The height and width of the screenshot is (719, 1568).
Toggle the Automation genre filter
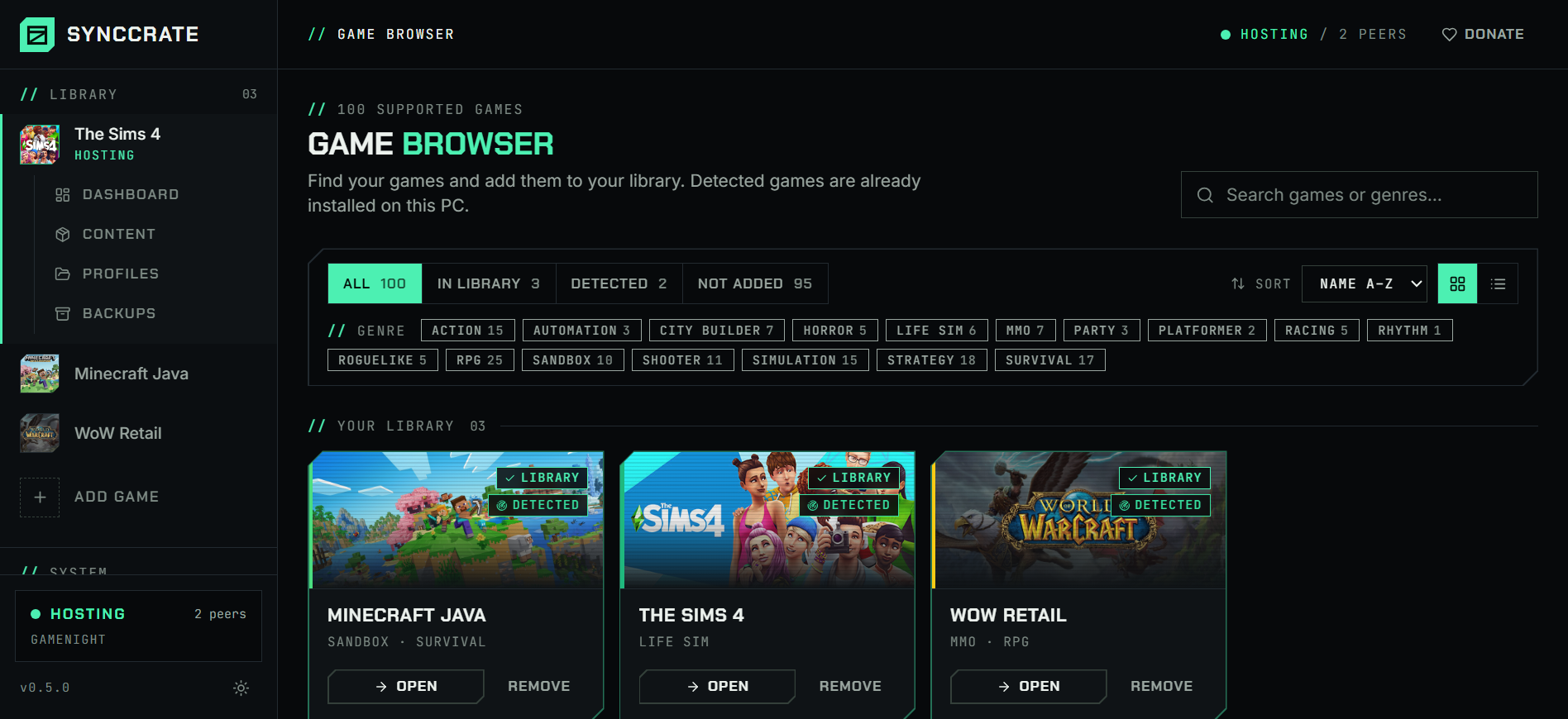(582, 331)
